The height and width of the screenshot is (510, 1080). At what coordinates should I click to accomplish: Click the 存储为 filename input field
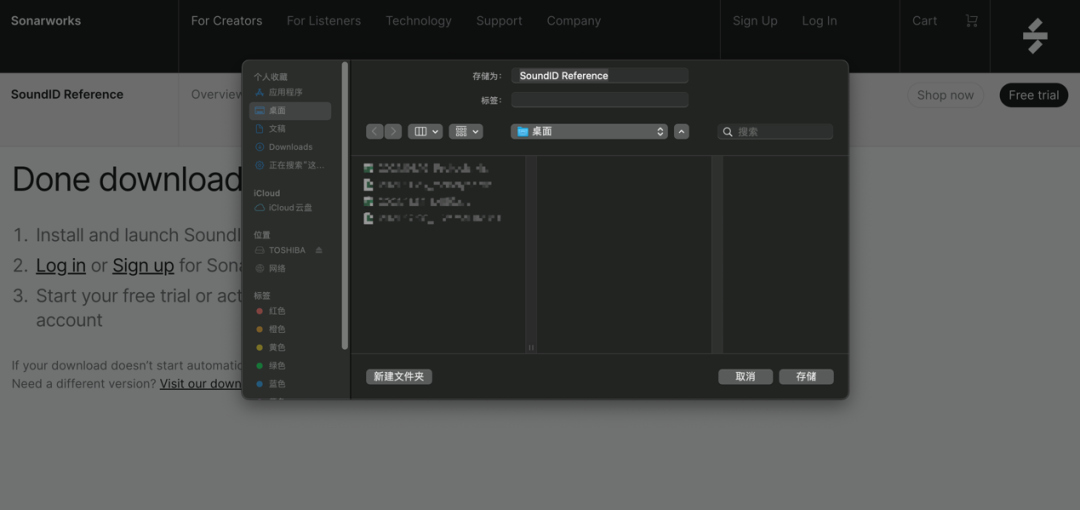tap(599, 76)
